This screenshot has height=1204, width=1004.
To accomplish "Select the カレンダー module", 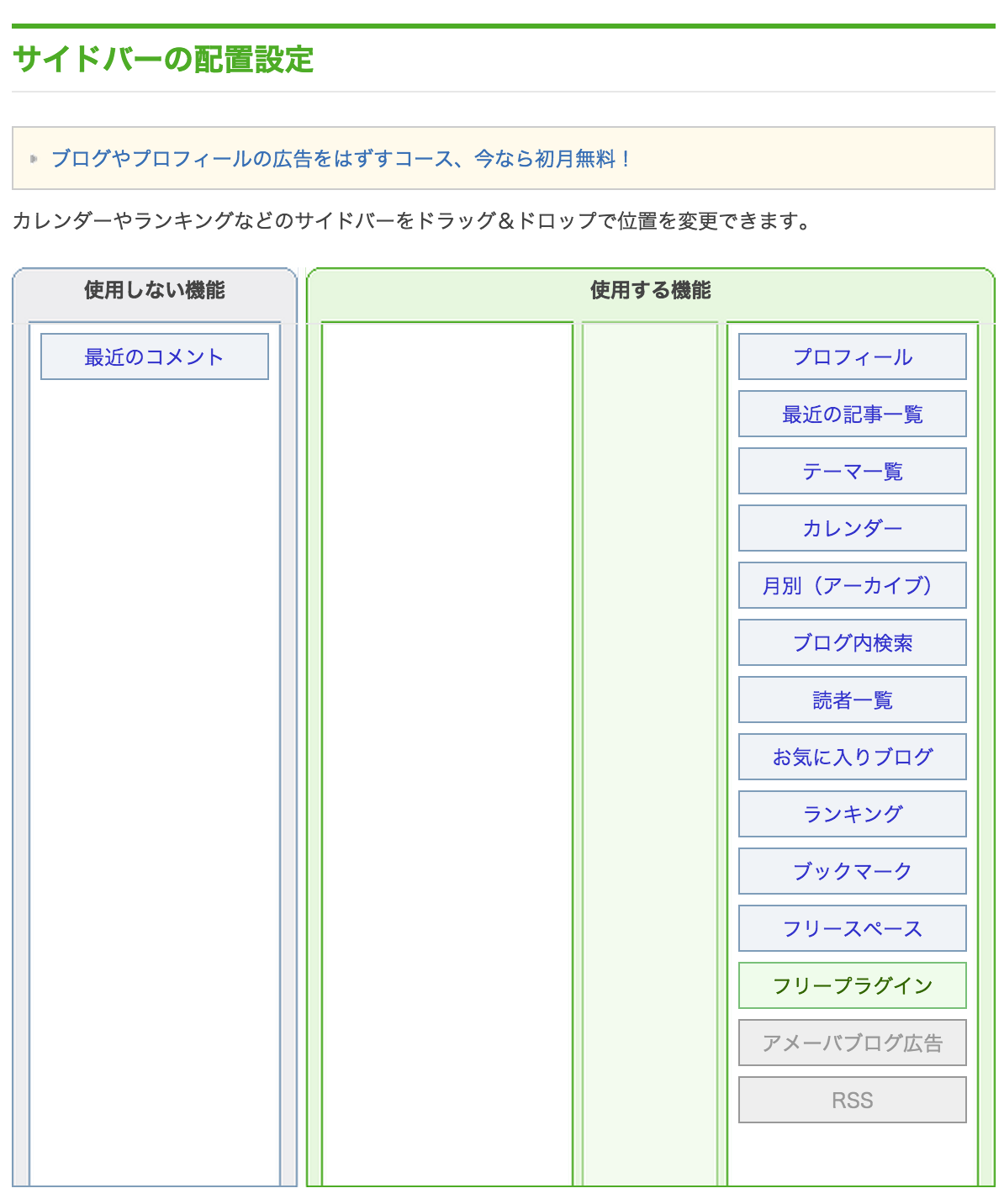I will (852, 529).
